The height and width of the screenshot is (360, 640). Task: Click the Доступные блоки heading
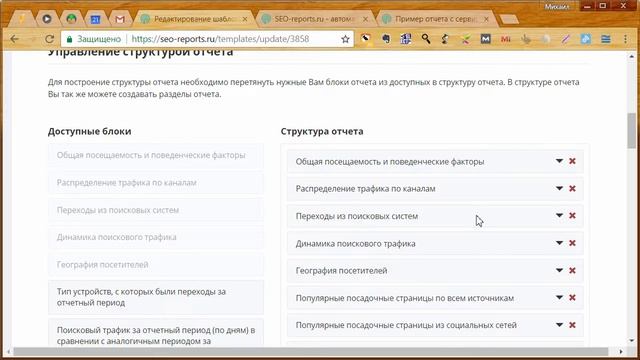tap(89, 131)
